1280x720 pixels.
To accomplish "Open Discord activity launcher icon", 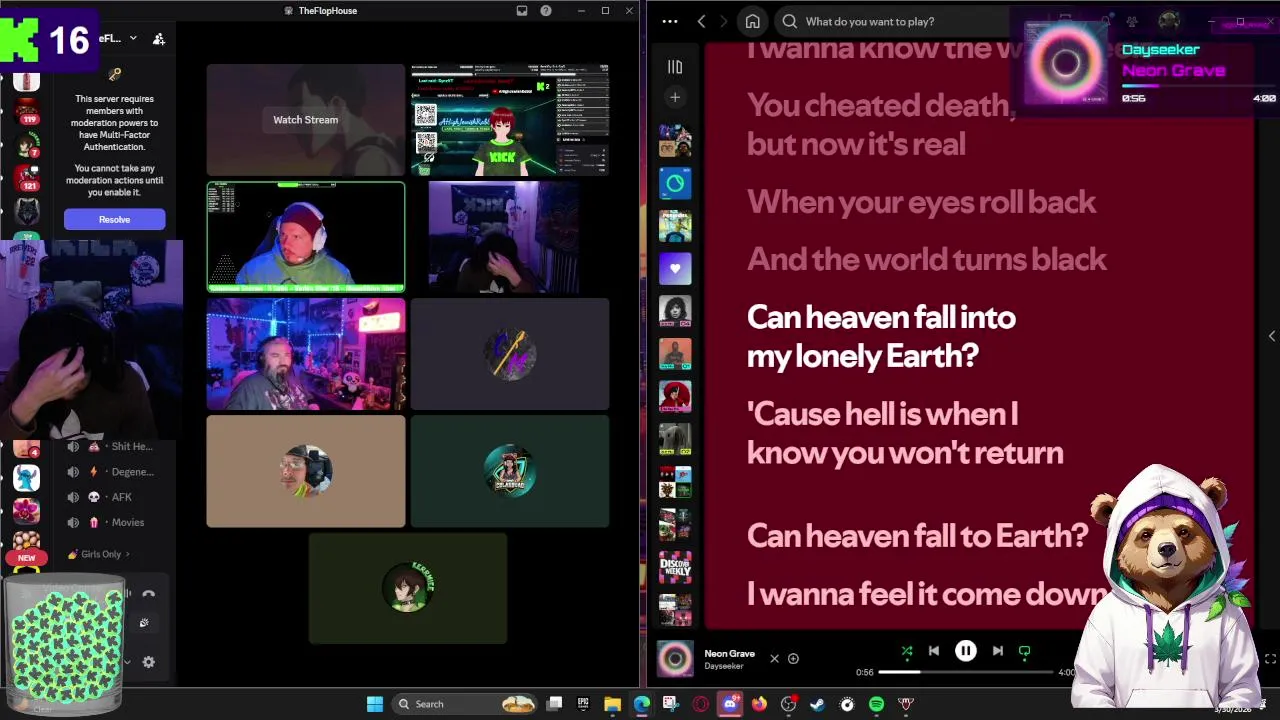I will (x=144, y=623).
